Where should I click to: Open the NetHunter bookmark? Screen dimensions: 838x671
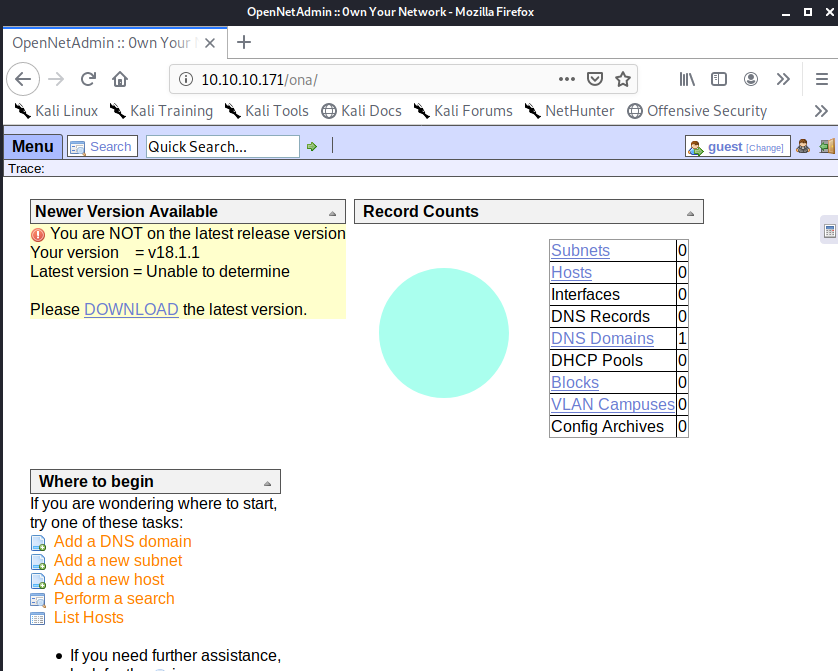point(569,111)
